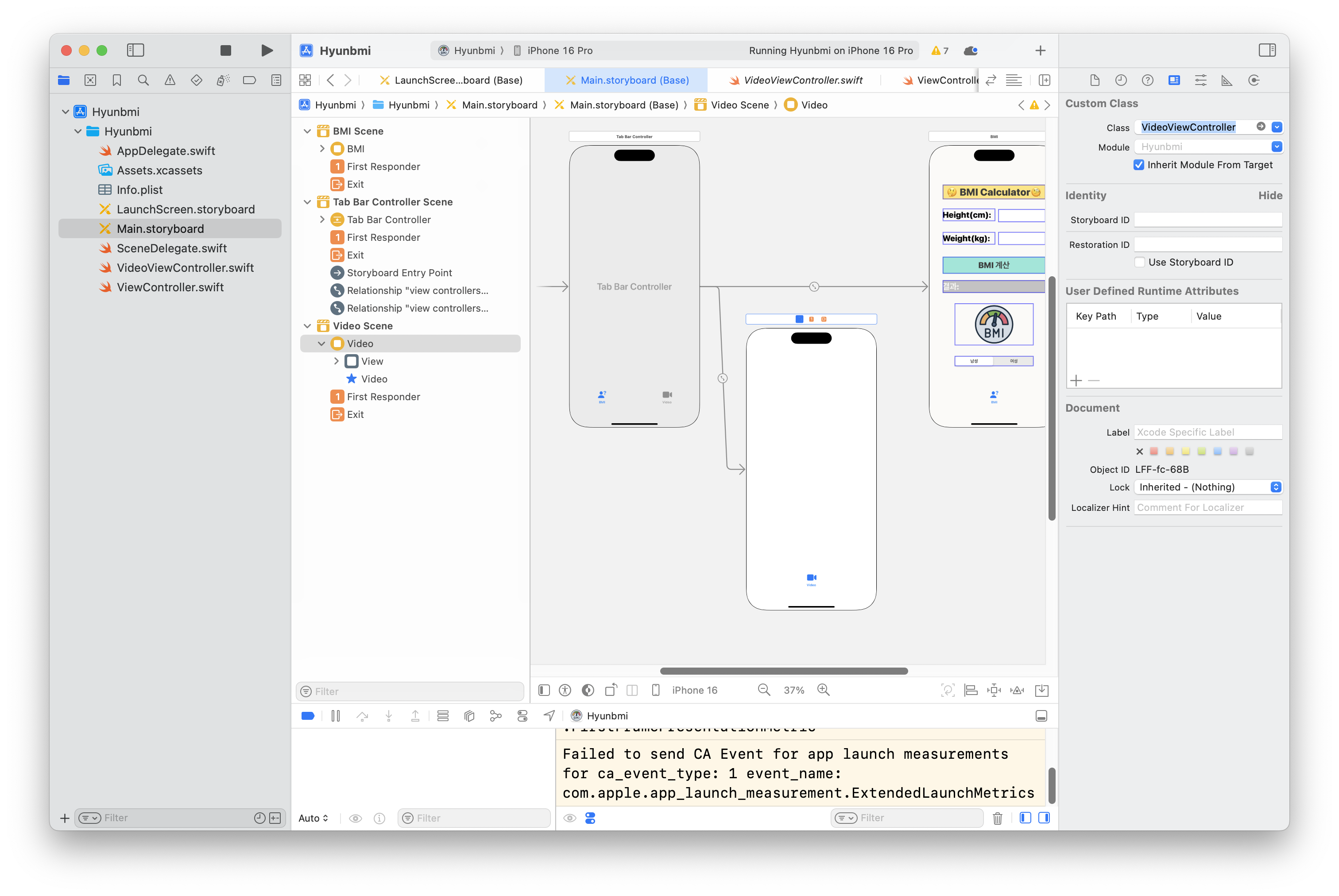The width and height of the screenshot is (1339, 896).
Task: Open the Size inspector ruler icon
Action: (x=1227, y=80)
